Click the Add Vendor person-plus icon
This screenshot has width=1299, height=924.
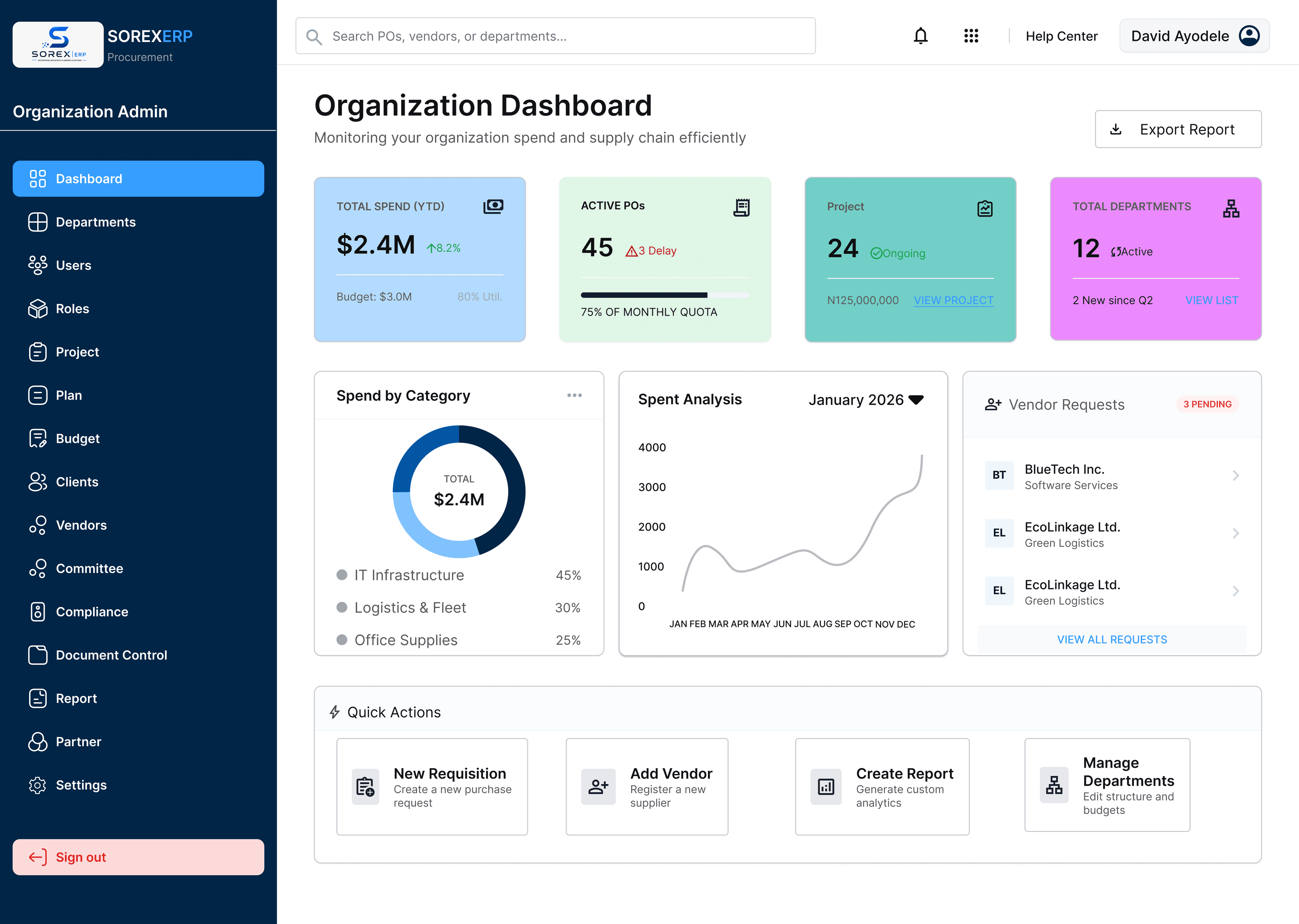tap(598, 787)
